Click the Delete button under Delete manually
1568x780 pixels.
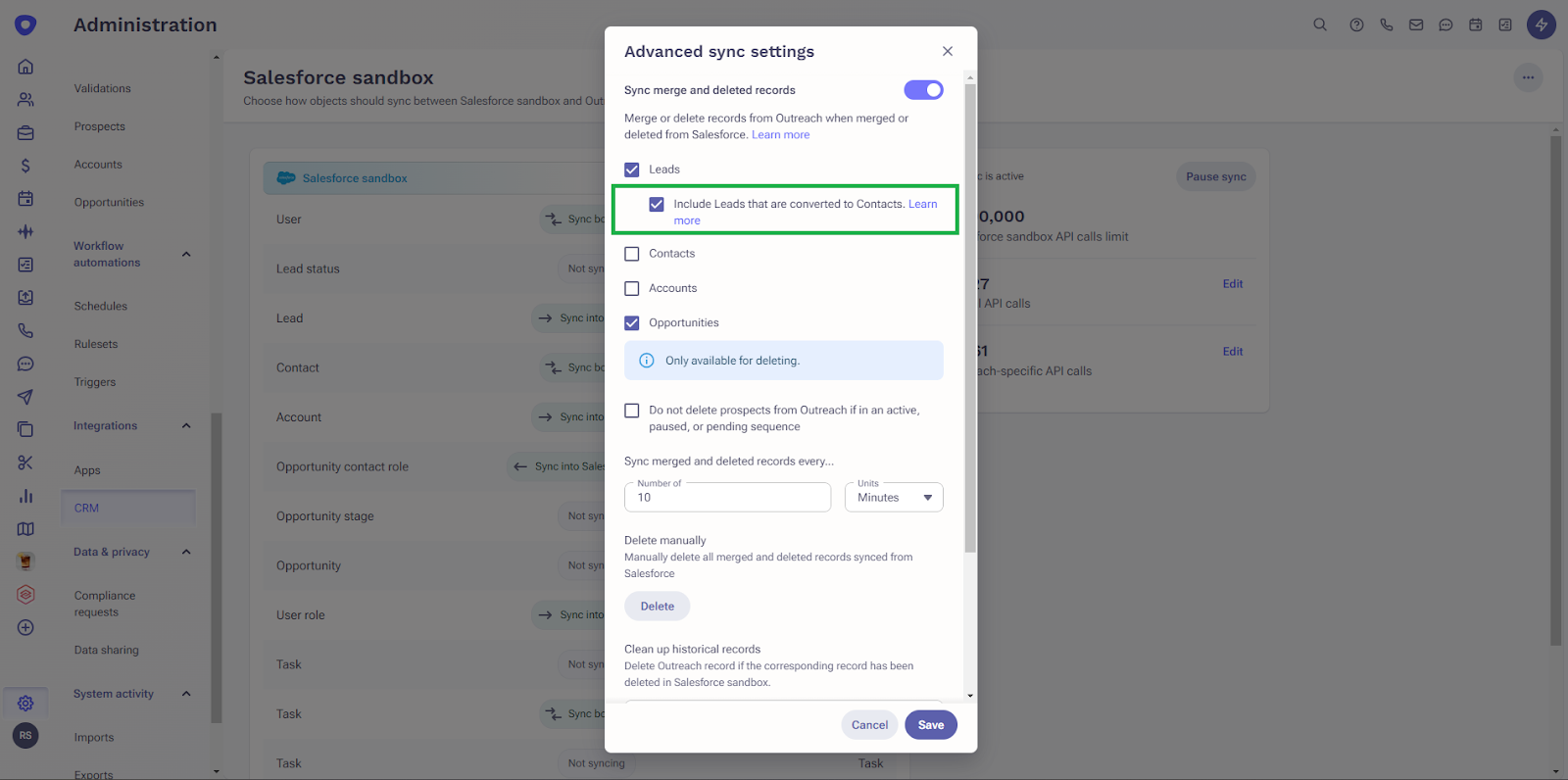[658, 607]
